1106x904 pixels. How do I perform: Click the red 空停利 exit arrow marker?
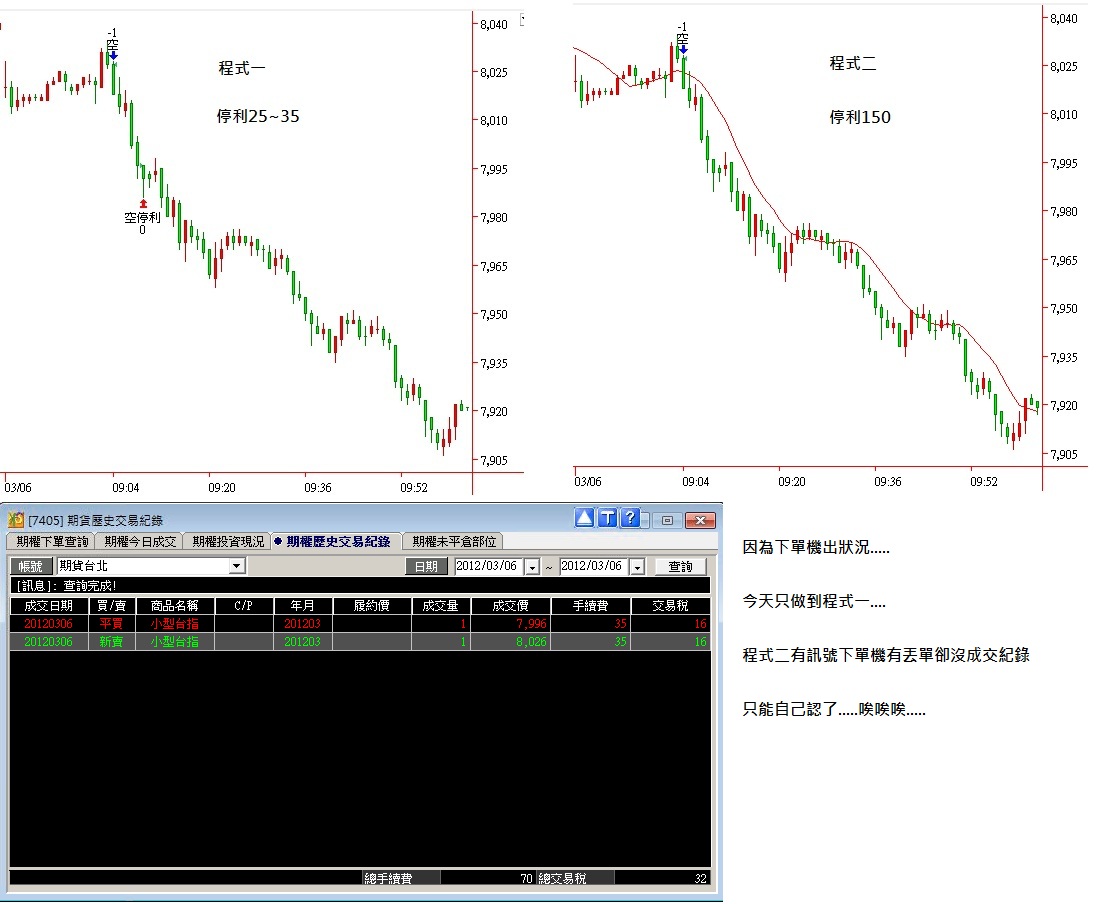point(143,204)
